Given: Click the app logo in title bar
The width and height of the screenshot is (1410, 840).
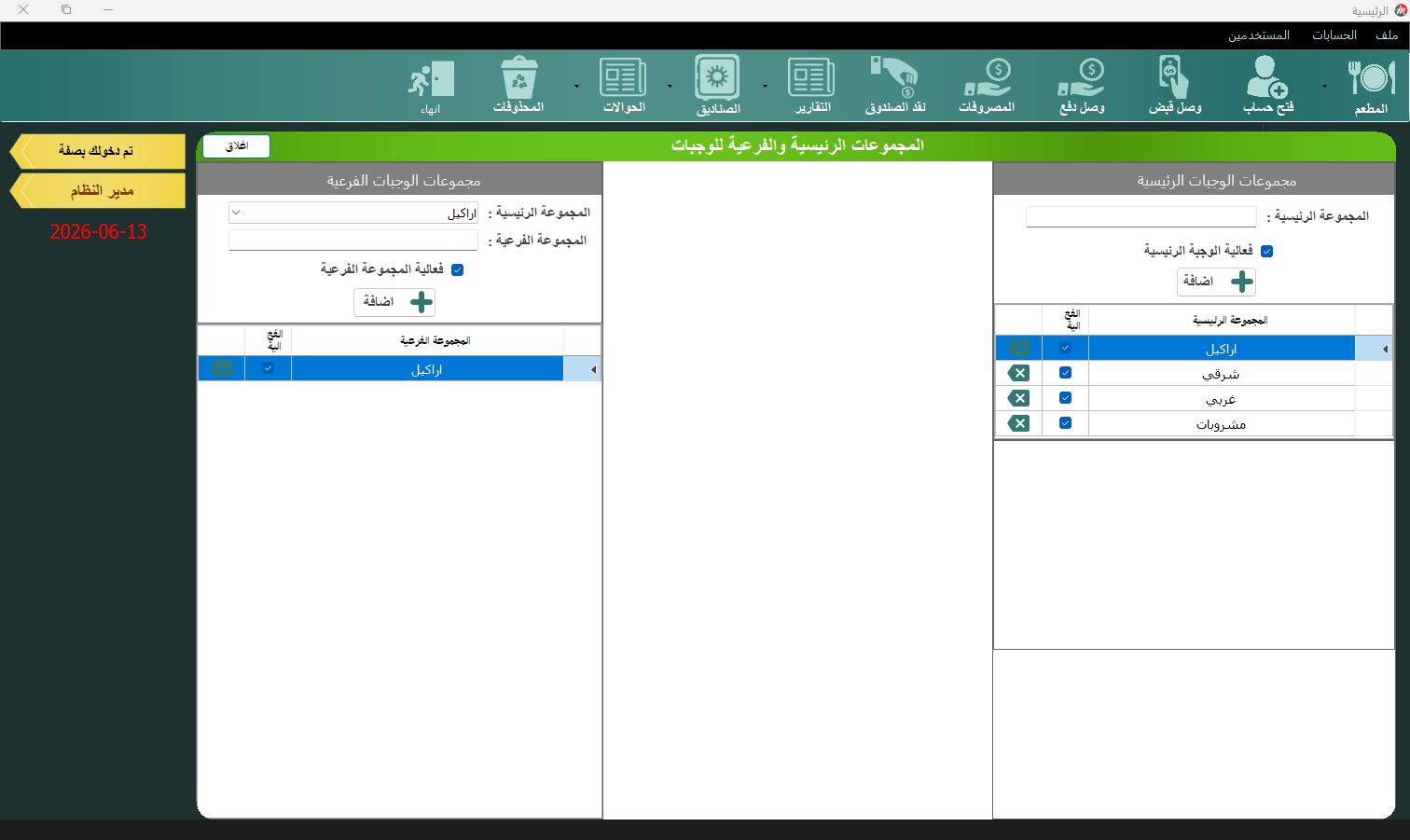Looking at the screenshot, I should coord(1400,10).
